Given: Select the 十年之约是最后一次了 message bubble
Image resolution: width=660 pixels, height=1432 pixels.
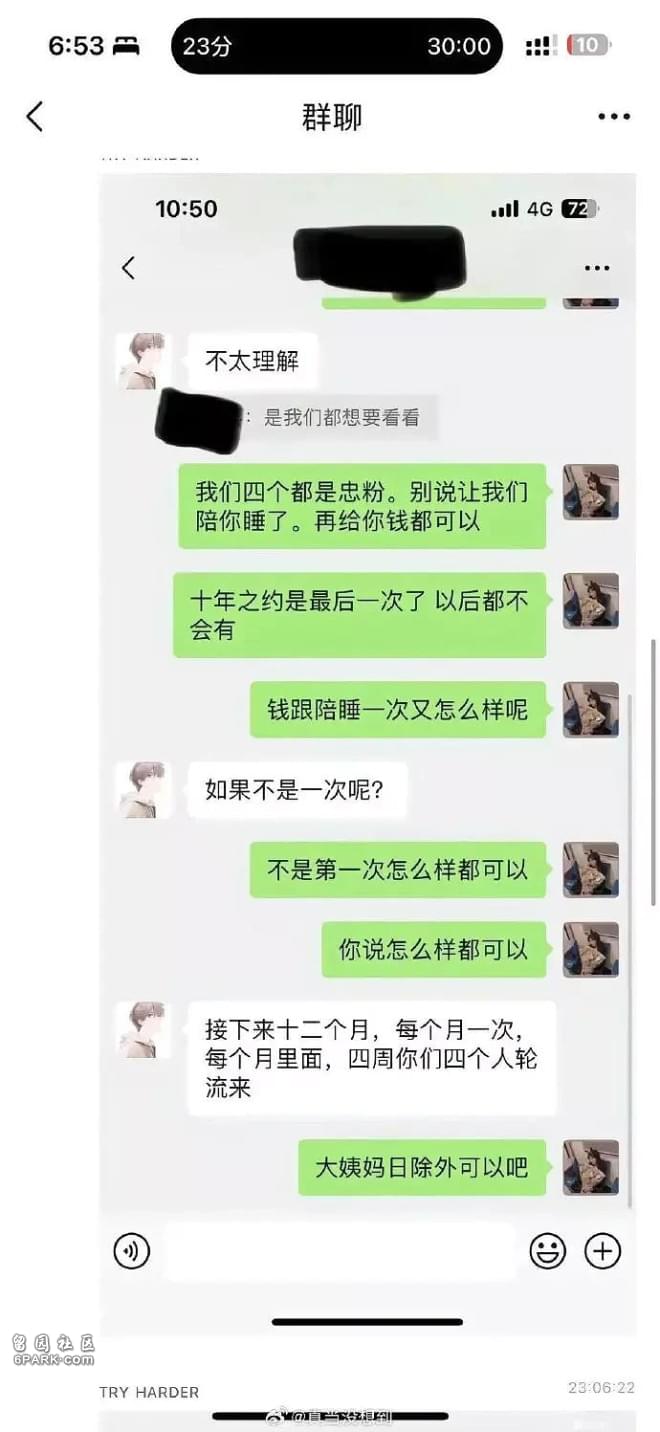Looking at the screenshot, I should click(x=360, y=615).
